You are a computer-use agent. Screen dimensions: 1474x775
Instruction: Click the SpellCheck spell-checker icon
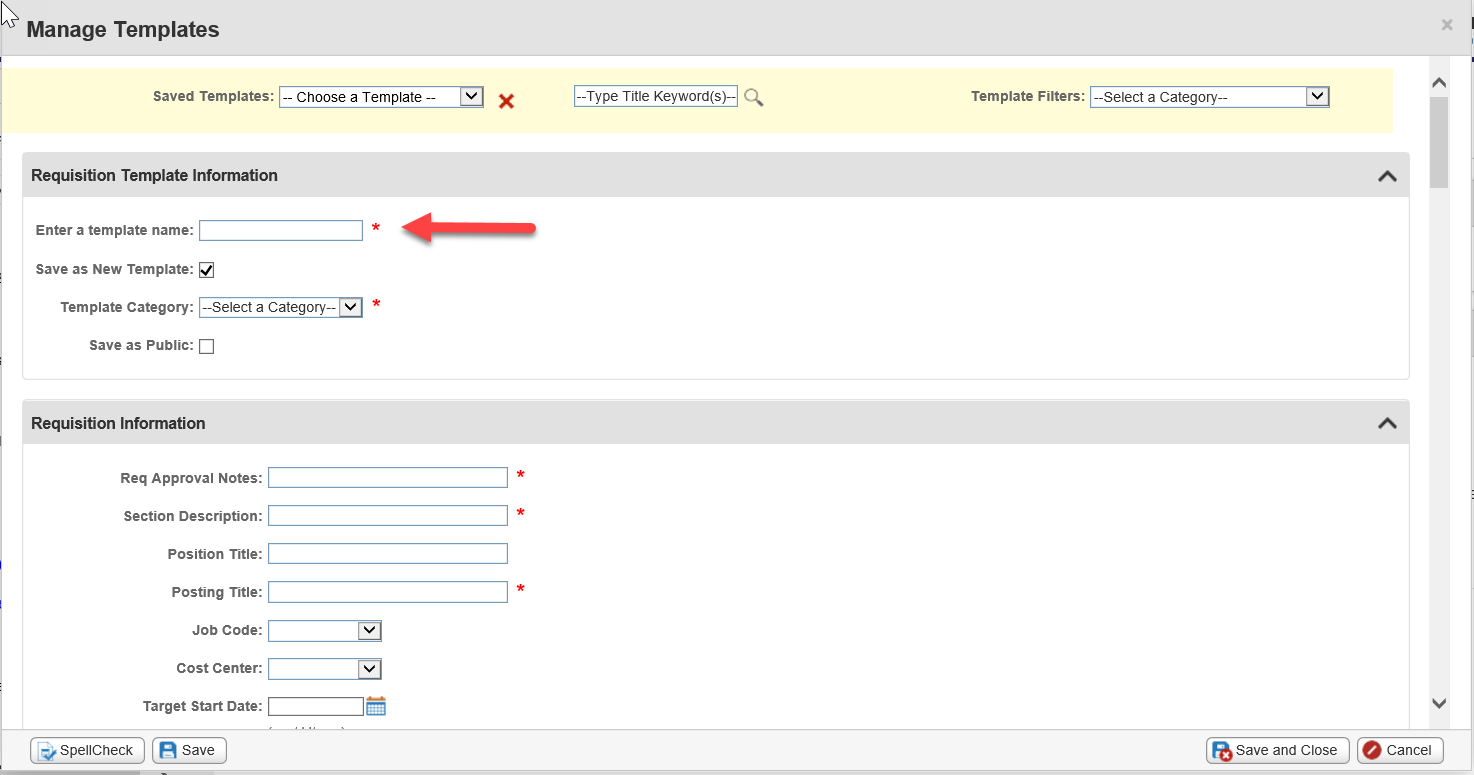(44, 750)
